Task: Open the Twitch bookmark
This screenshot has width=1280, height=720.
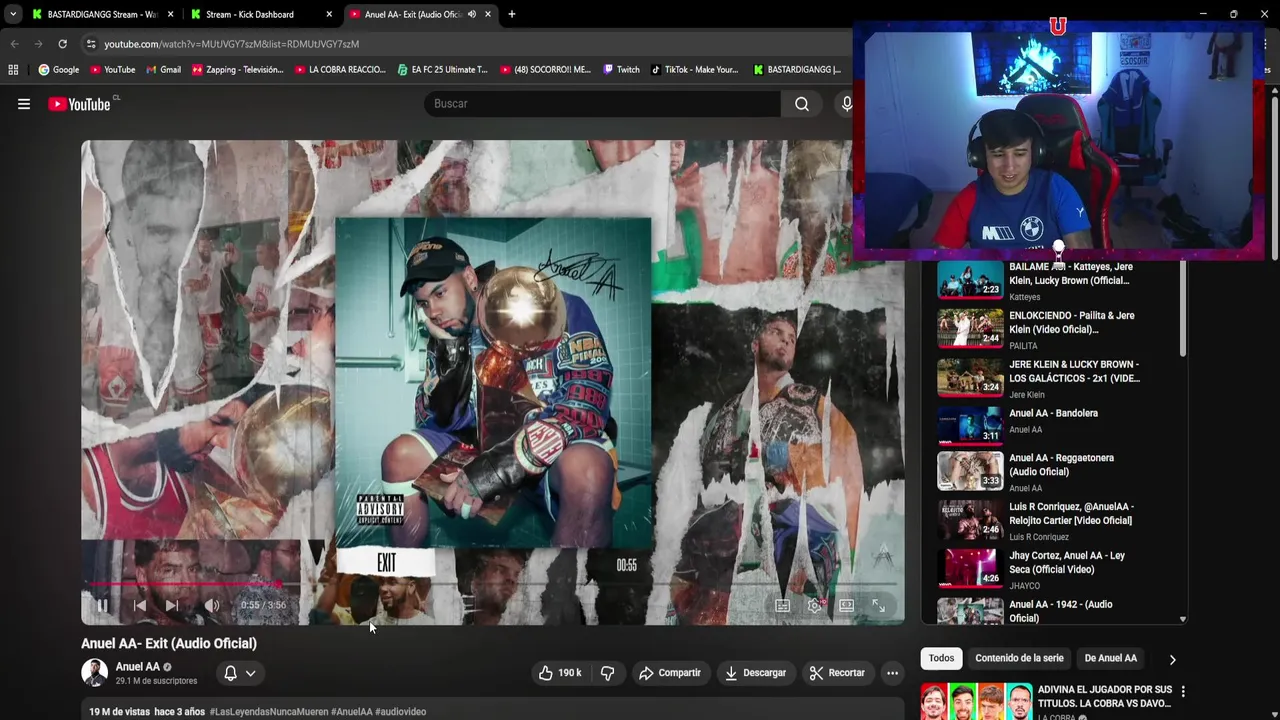Action: tap(621, 70)
